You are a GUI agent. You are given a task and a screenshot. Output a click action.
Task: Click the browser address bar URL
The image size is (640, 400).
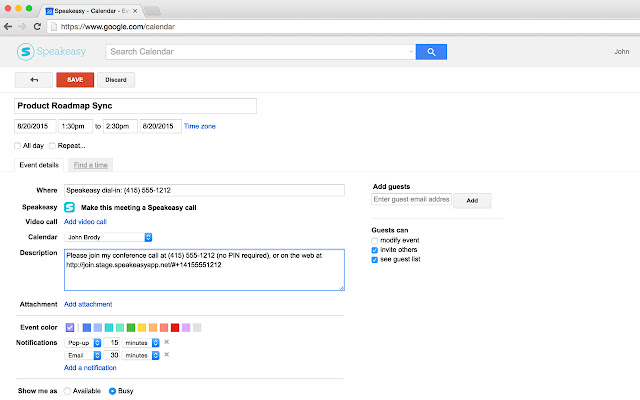118,27
